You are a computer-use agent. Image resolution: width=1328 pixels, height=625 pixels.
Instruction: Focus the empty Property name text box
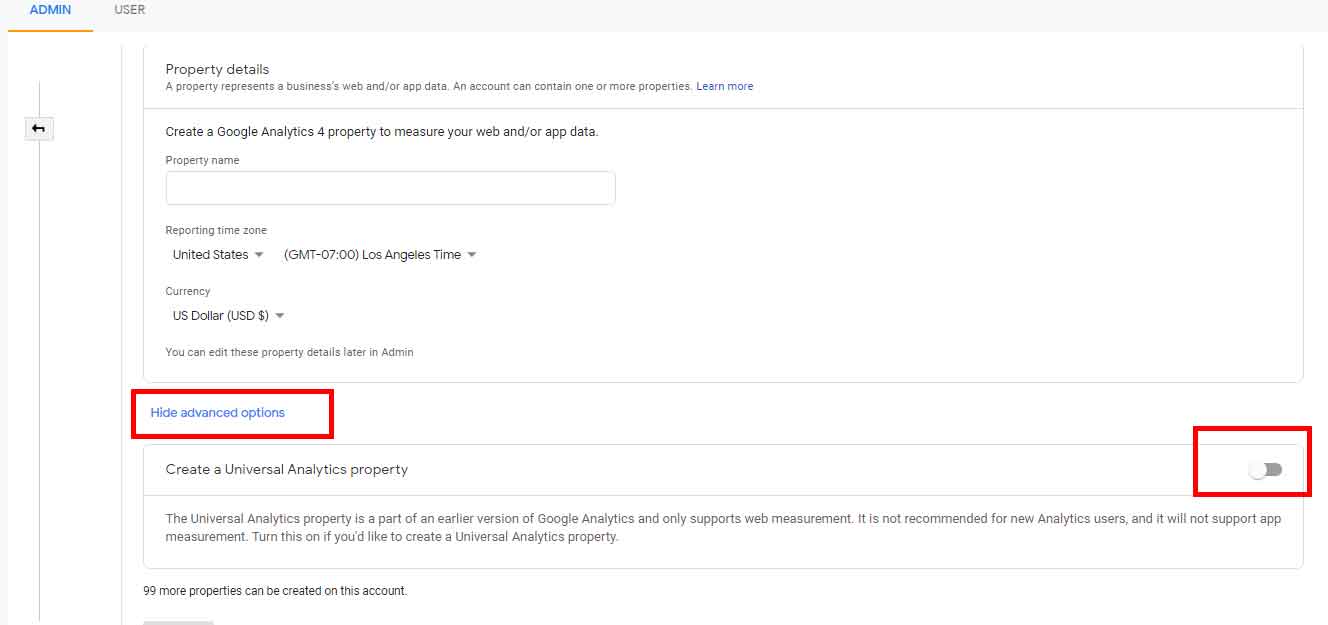pos(390,187)
